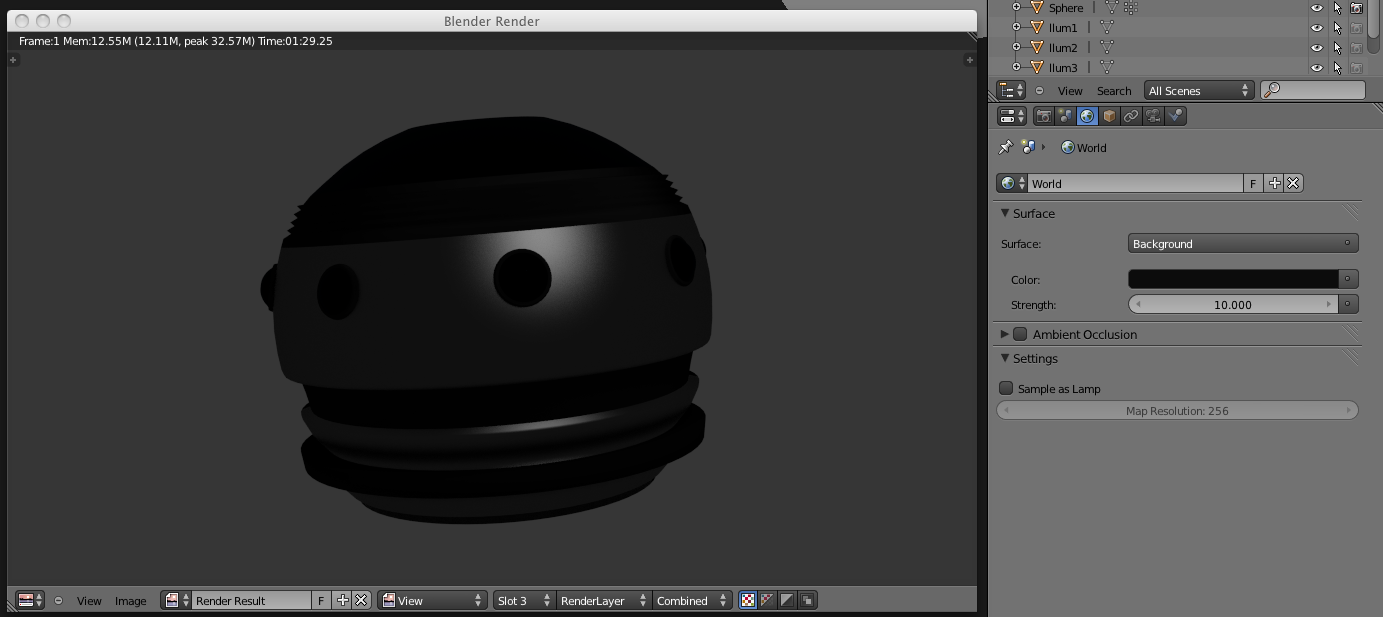Click the Slot 3 render slot selector

tap(523, 601)
